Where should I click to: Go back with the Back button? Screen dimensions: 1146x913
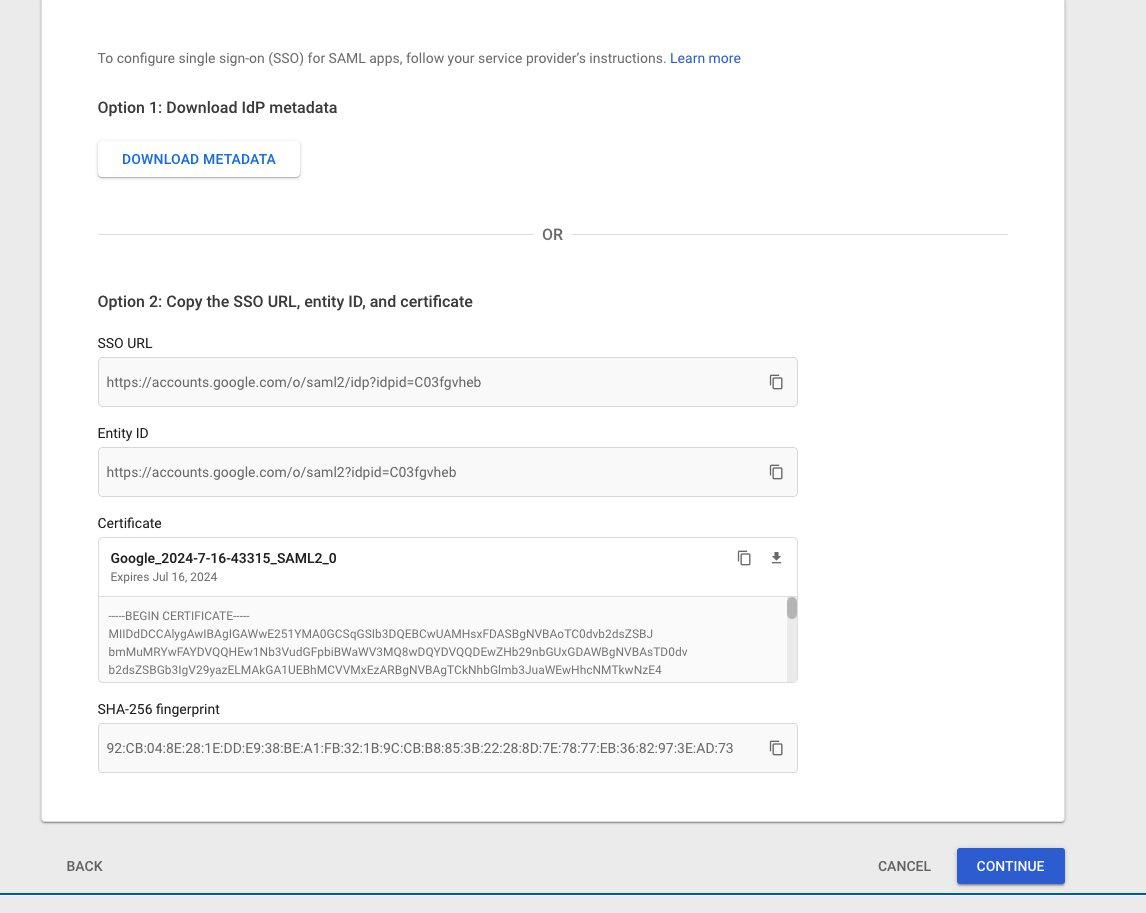tap(84, 866)
